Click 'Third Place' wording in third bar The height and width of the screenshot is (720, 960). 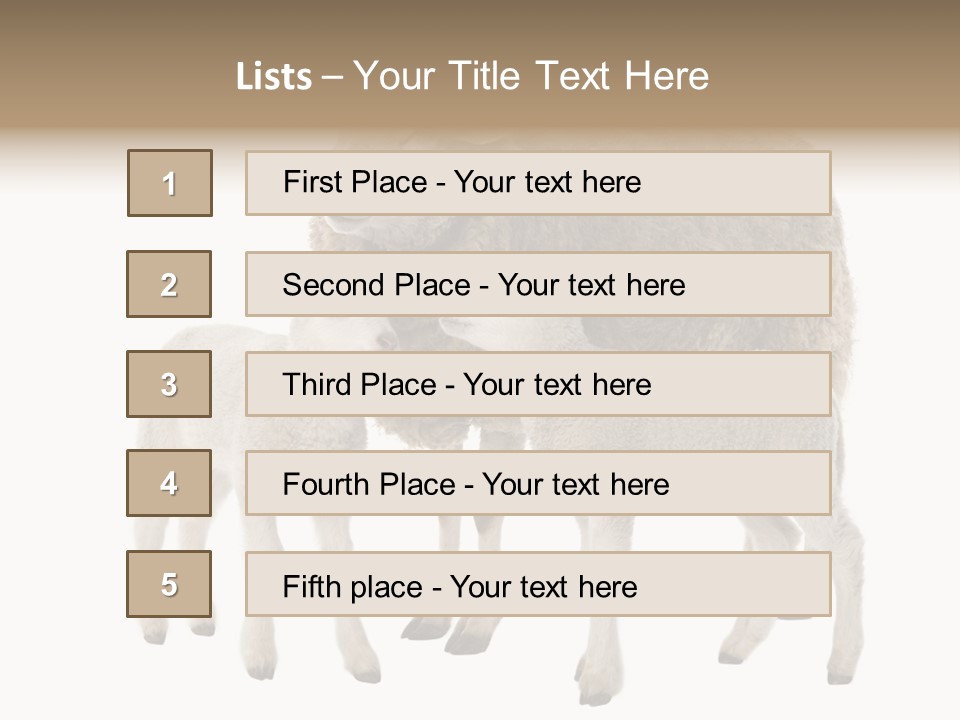(359, 384)
